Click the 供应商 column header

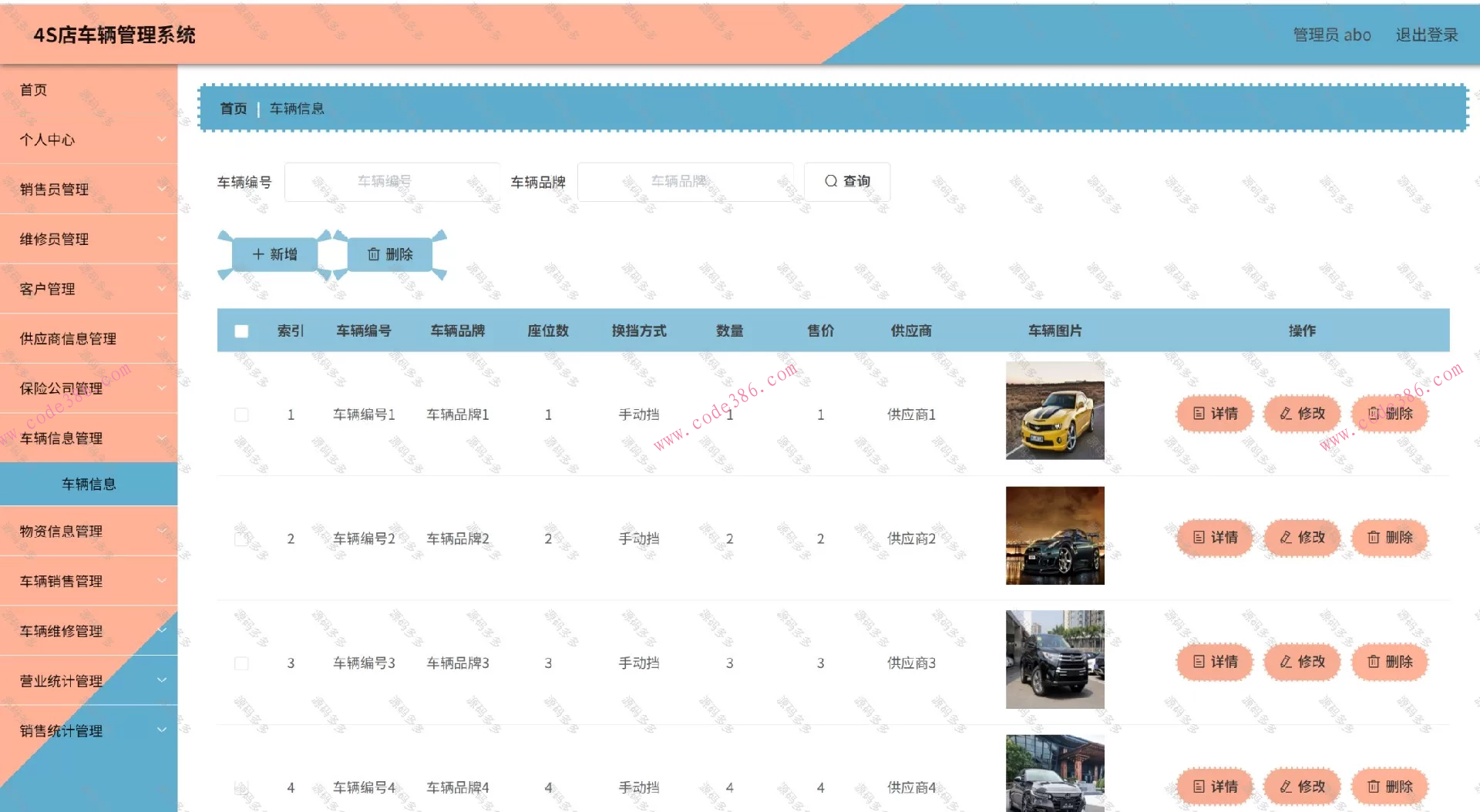pos(911,331)
